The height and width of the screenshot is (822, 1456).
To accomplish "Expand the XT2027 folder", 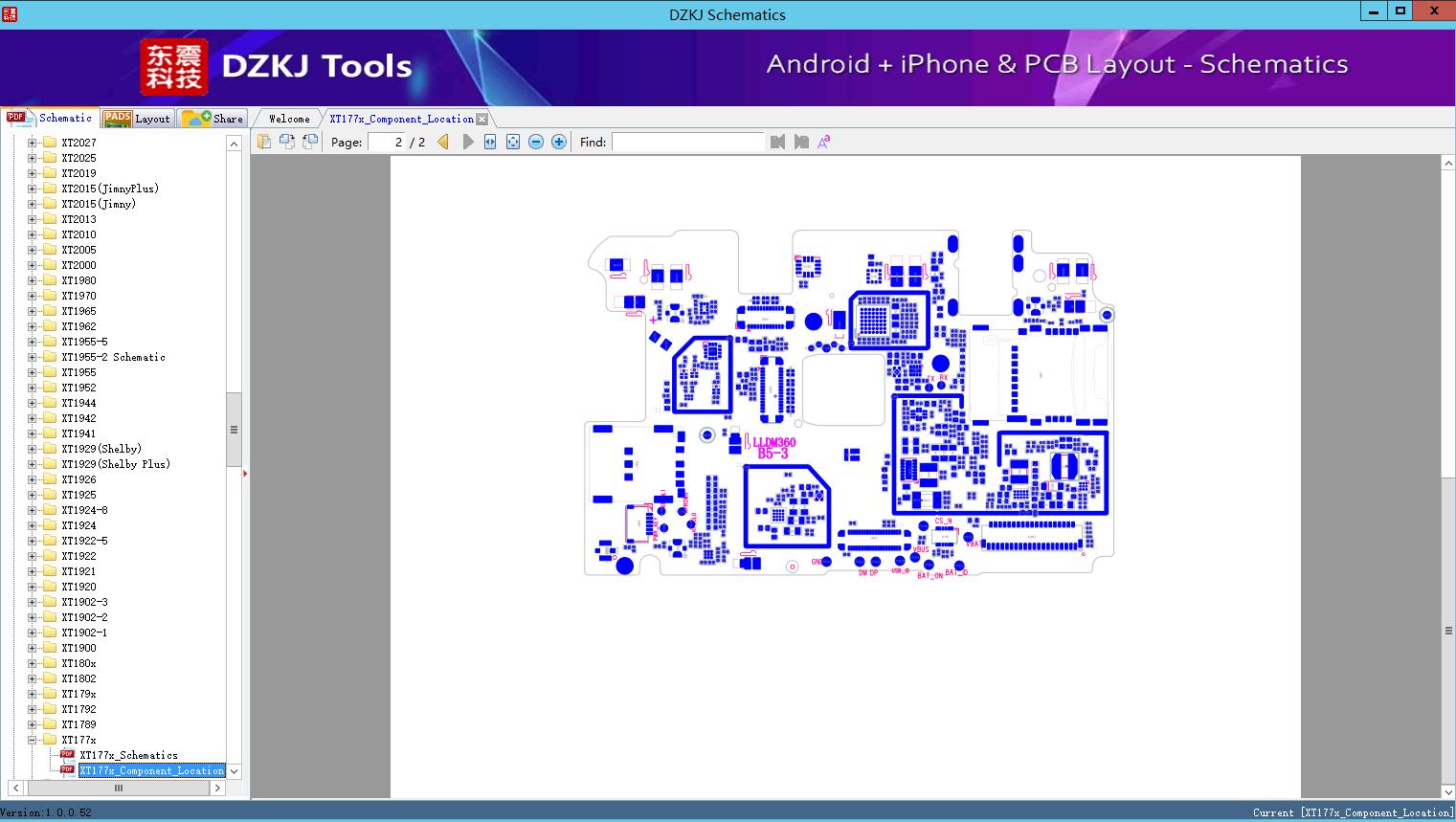I will click(32, 143).
